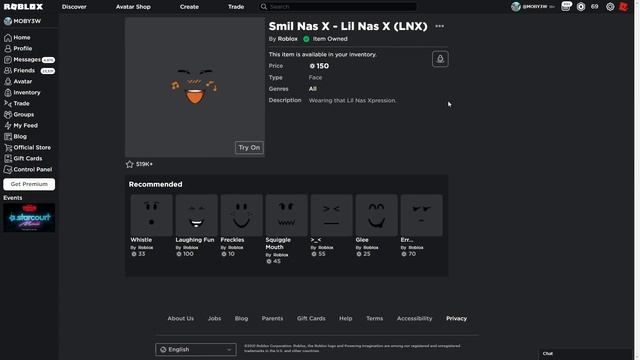Go to the Avatar editor

click(x=18, y=82)
